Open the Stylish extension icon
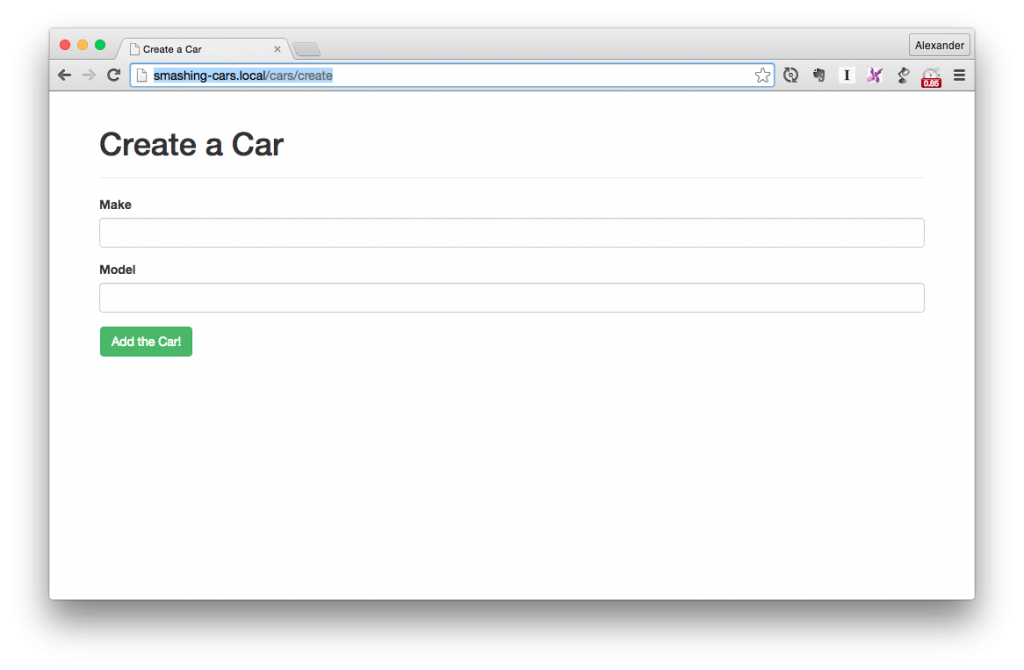The height and width of the screenshot is (670, 1024). tap(873, 75)
